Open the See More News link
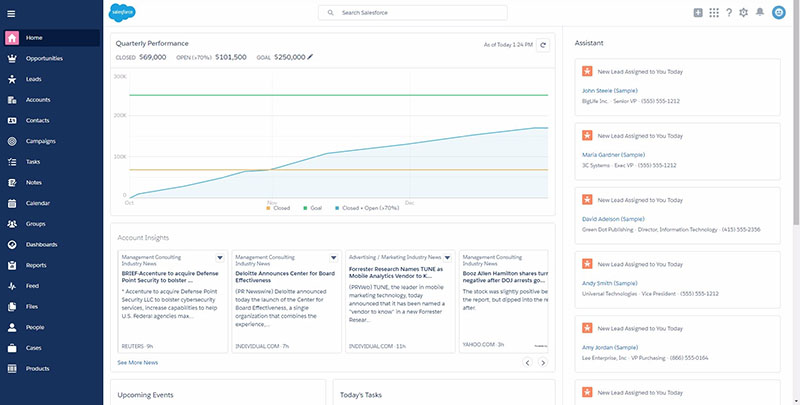 138,363
